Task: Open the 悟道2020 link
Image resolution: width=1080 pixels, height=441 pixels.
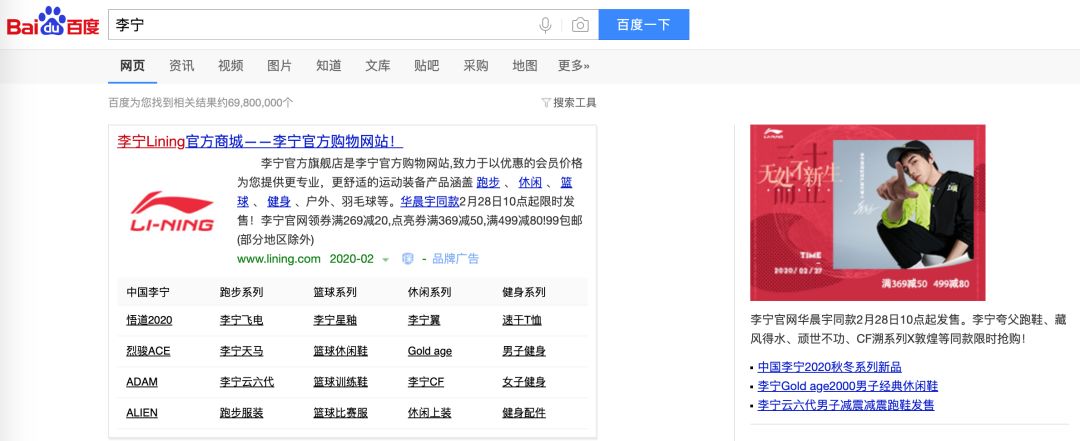Action: (x=149, y=320)
